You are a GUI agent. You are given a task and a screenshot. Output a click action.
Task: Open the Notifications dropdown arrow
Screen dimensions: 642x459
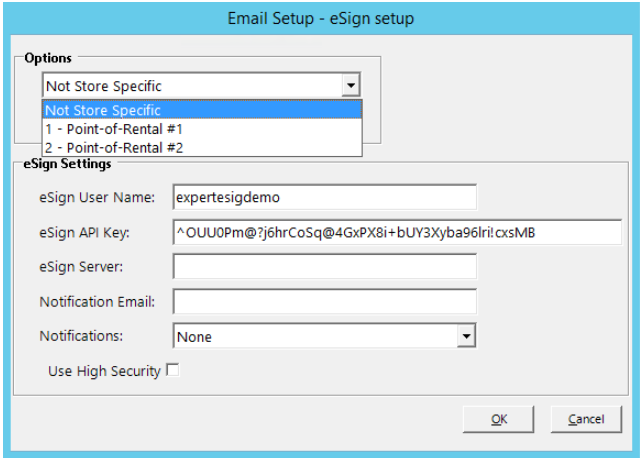[x=466, y=337]
